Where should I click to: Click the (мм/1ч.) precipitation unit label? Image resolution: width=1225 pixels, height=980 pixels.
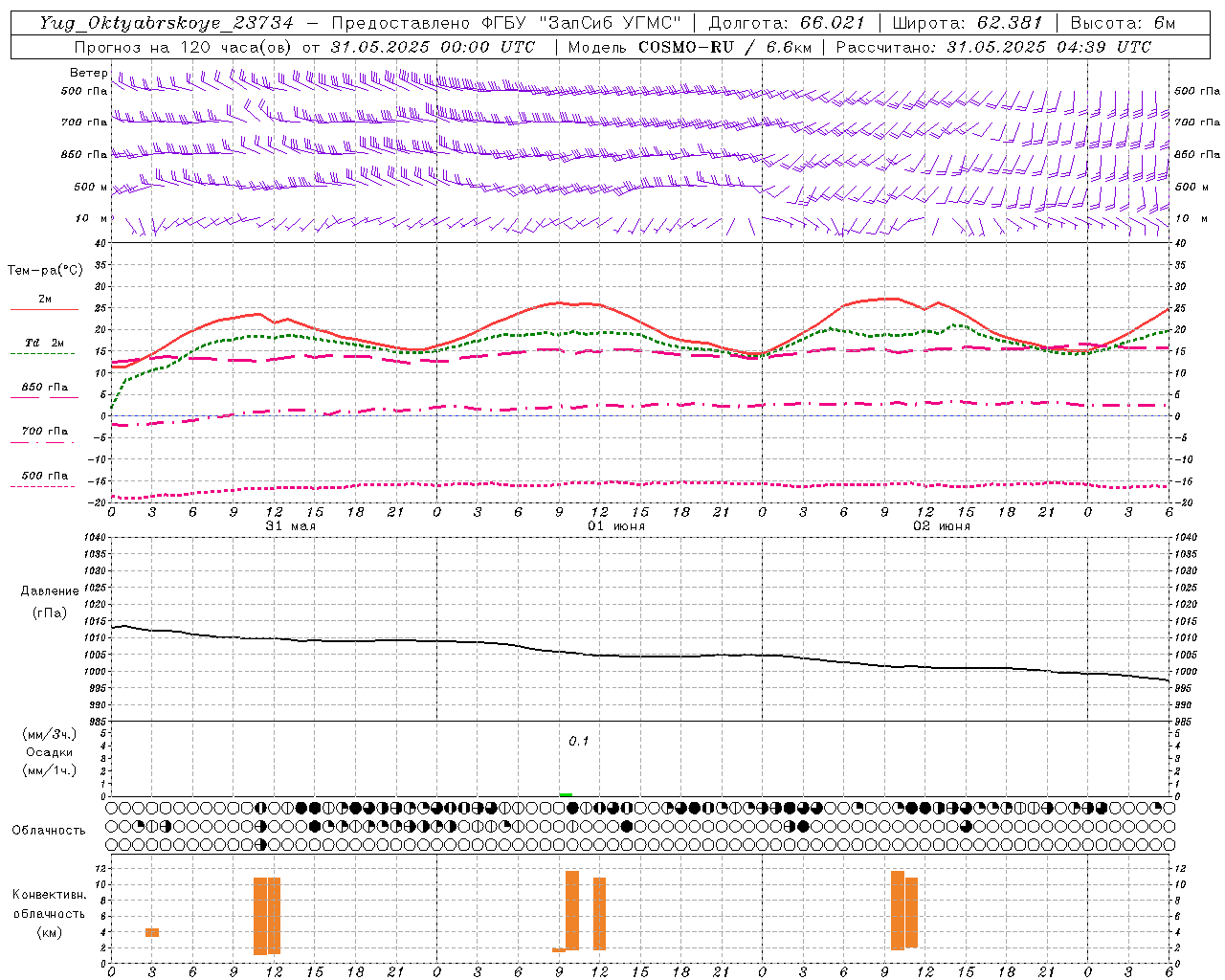click(x=49, y=770)
